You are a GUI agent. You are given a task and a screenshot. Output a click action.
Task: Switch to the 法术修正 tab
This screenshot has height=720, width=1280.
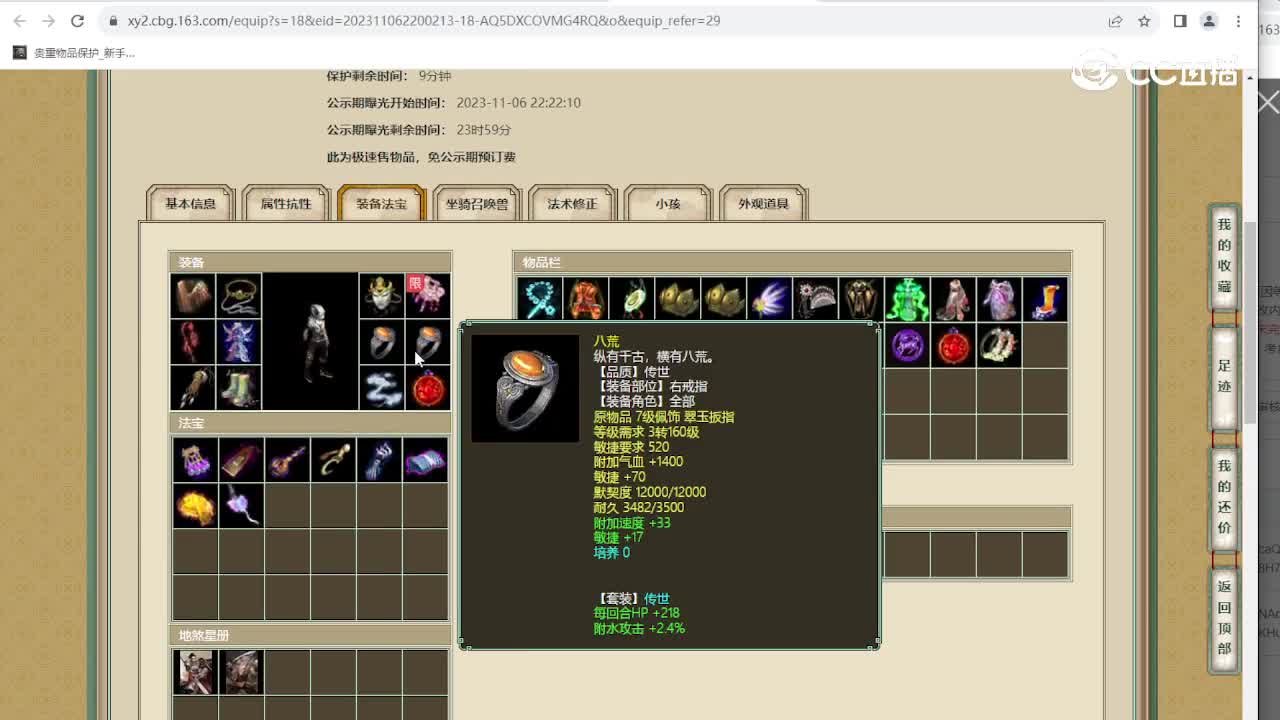572,203
